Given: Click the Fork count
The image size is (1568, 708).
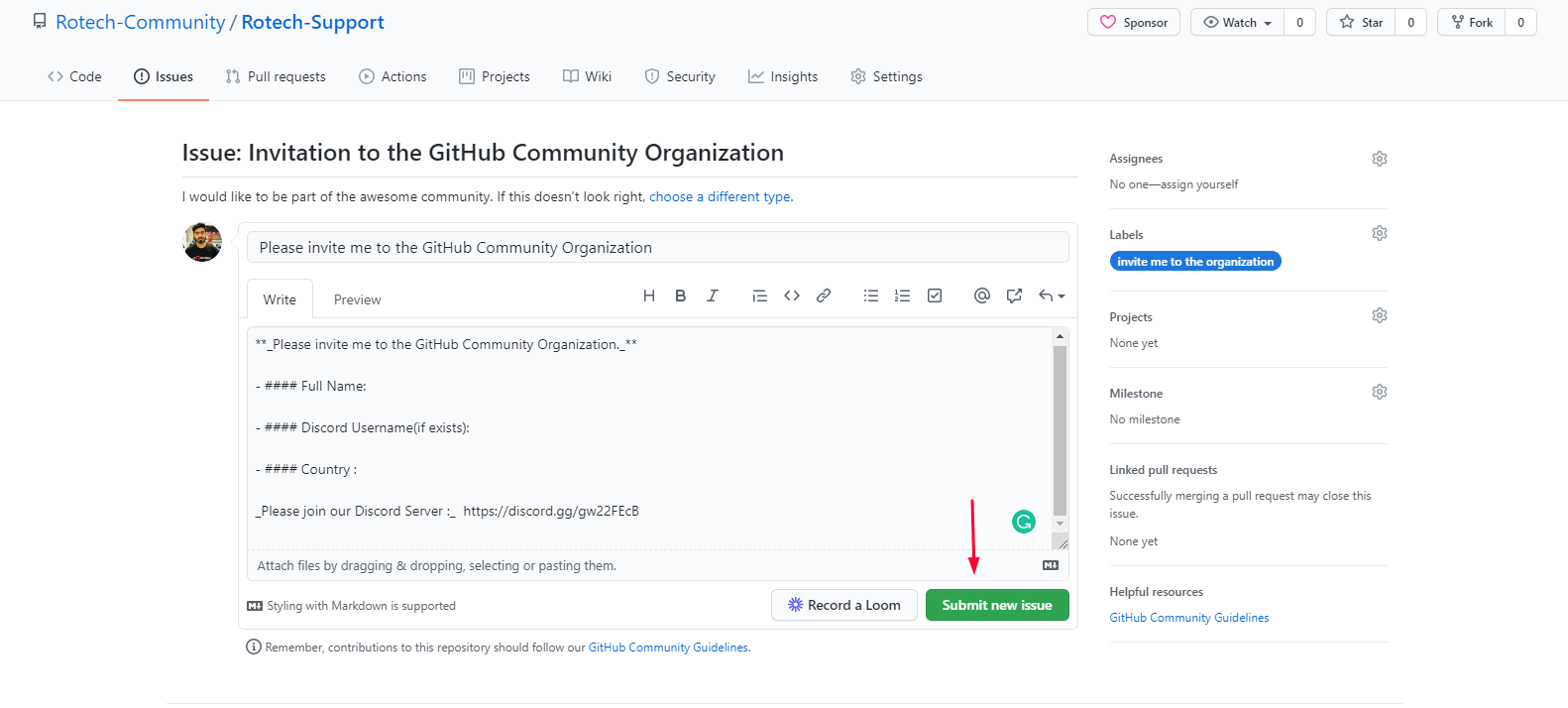Looking at the screenshot, I should 1521,22.
